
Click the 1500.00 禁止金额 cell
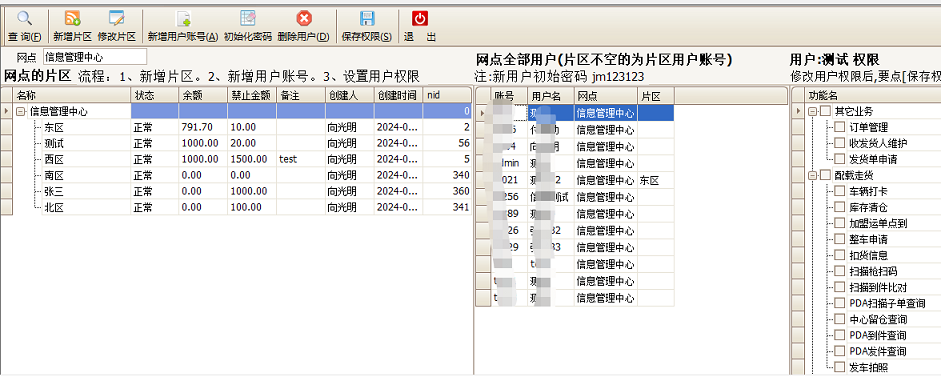point(251,160)
